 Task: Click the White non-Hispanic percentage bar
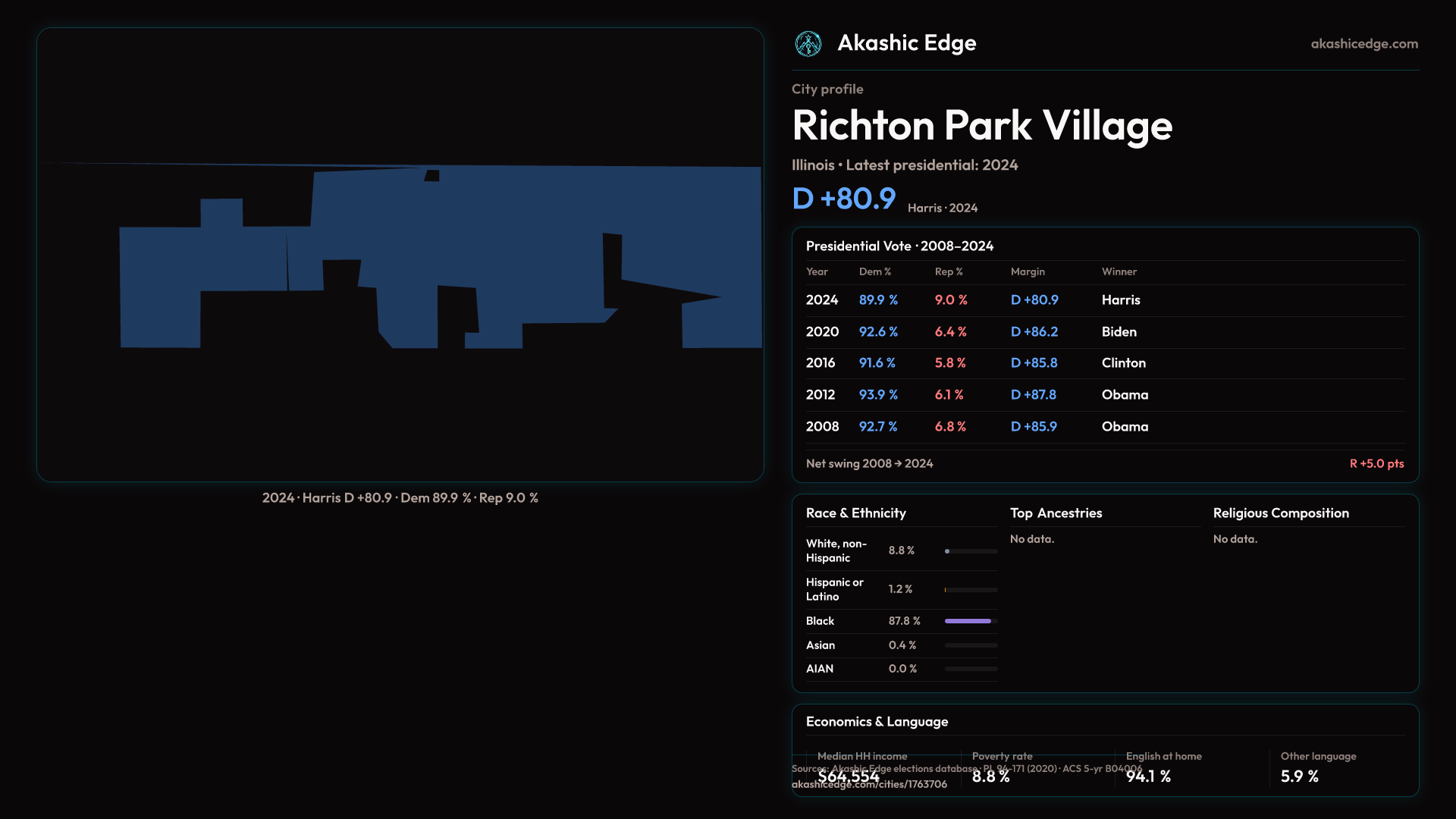click(970, 551)
